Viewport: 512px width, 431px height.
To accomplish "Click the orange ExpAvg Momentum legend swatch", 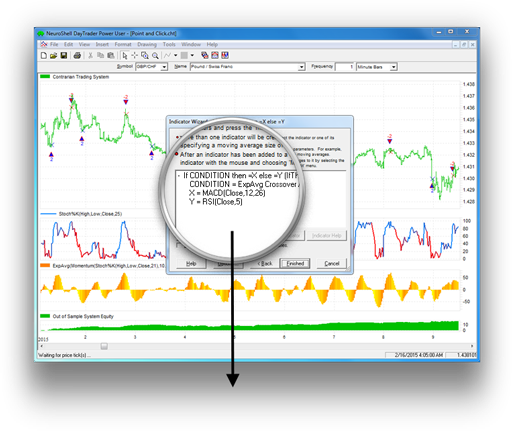I will [45, 266].
